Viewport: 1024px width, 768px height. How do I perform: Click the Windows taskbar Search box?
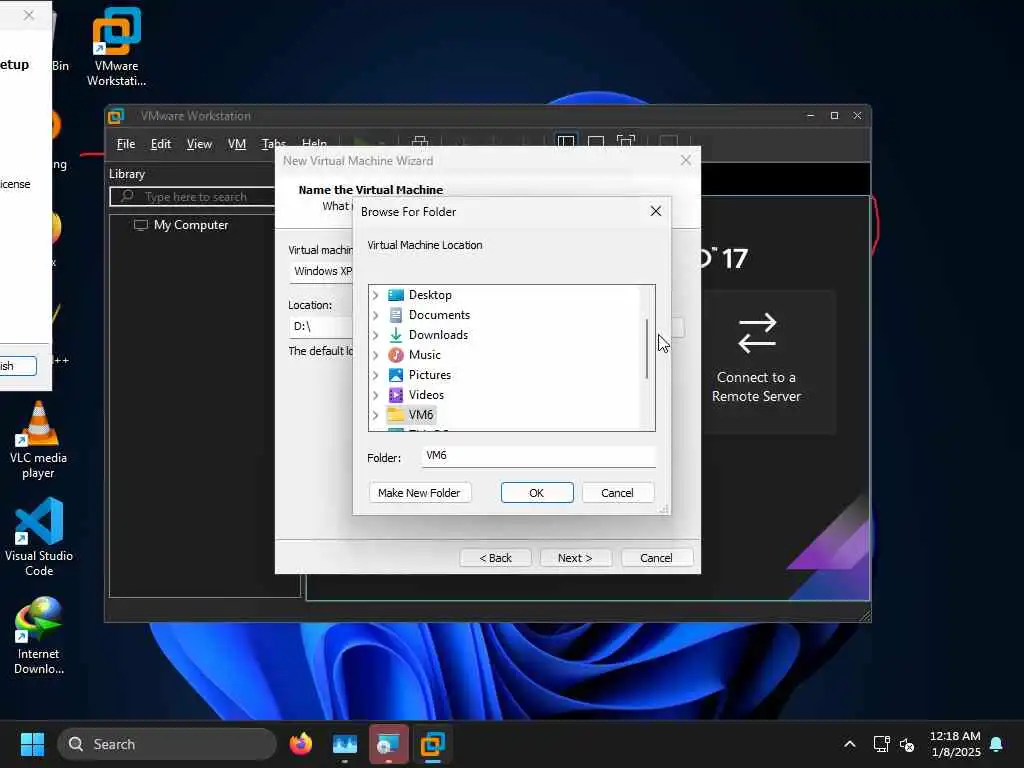(167, 744)
